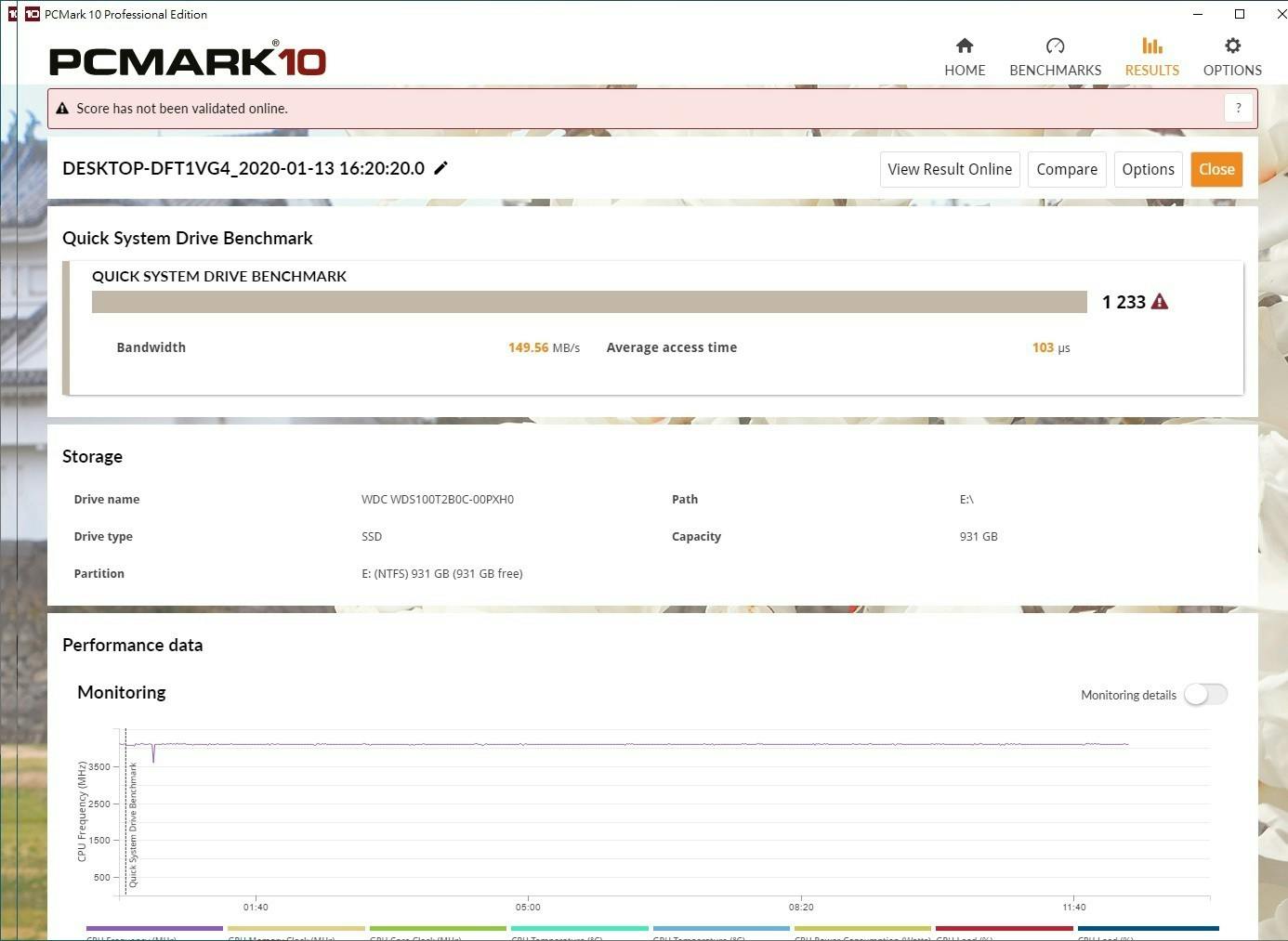Click the Performance data heading

point(132,645)
